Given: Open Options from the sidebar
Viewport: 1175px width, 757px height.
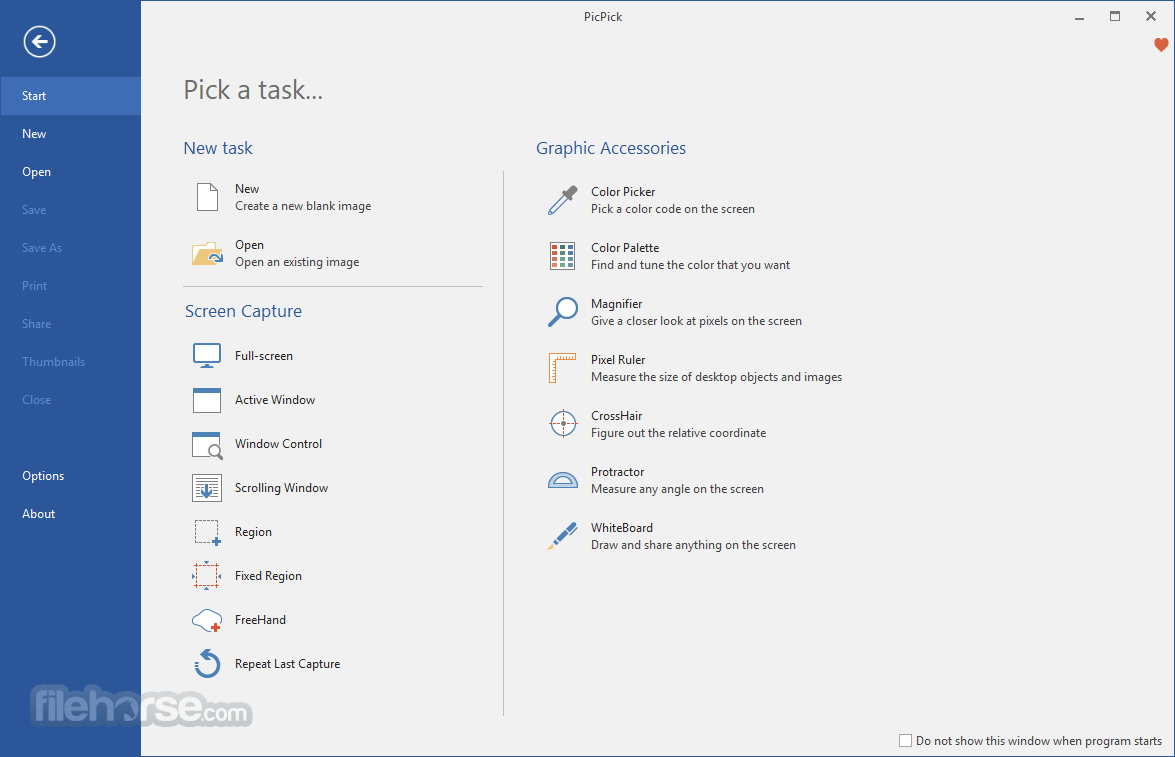Looking at the screenshot, I should point(70,476).
